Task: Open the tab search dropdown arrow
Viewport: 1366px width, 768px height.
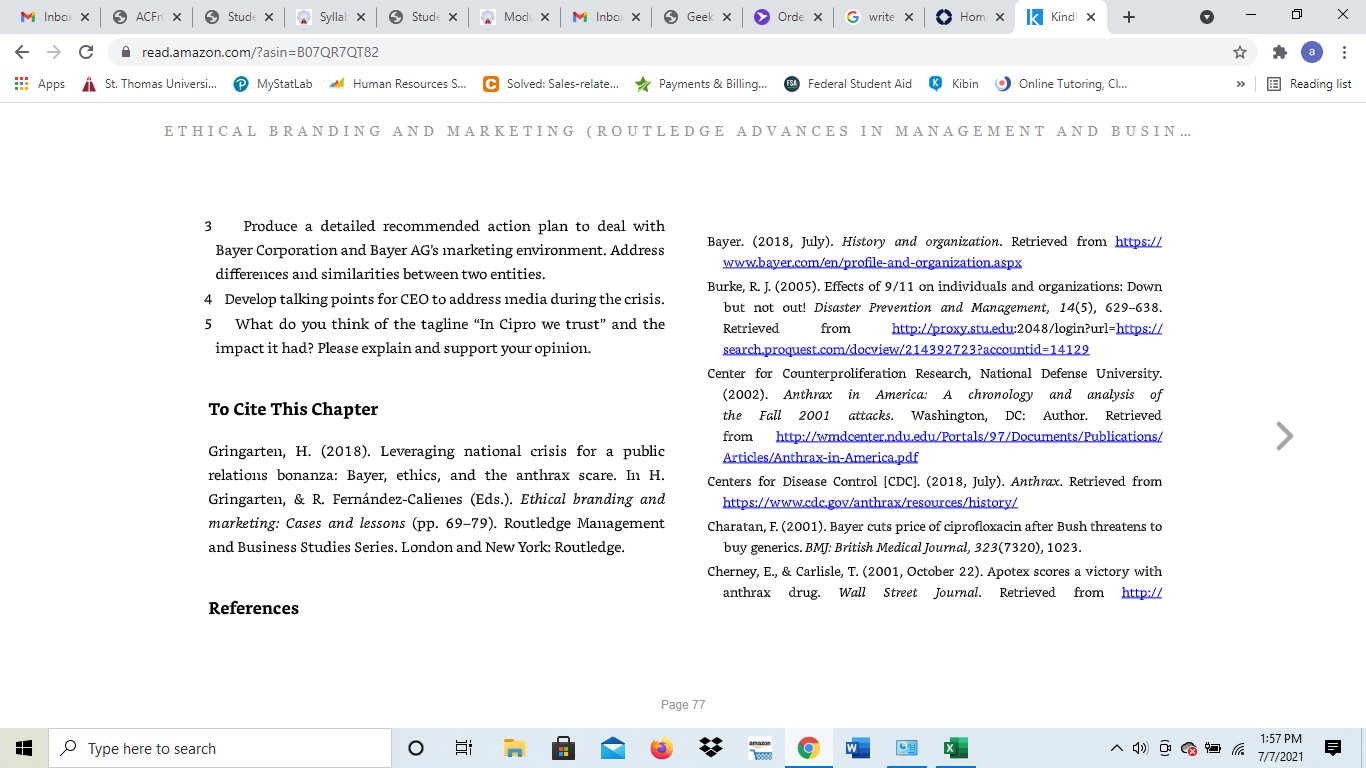Action: tap(1207, 17)
